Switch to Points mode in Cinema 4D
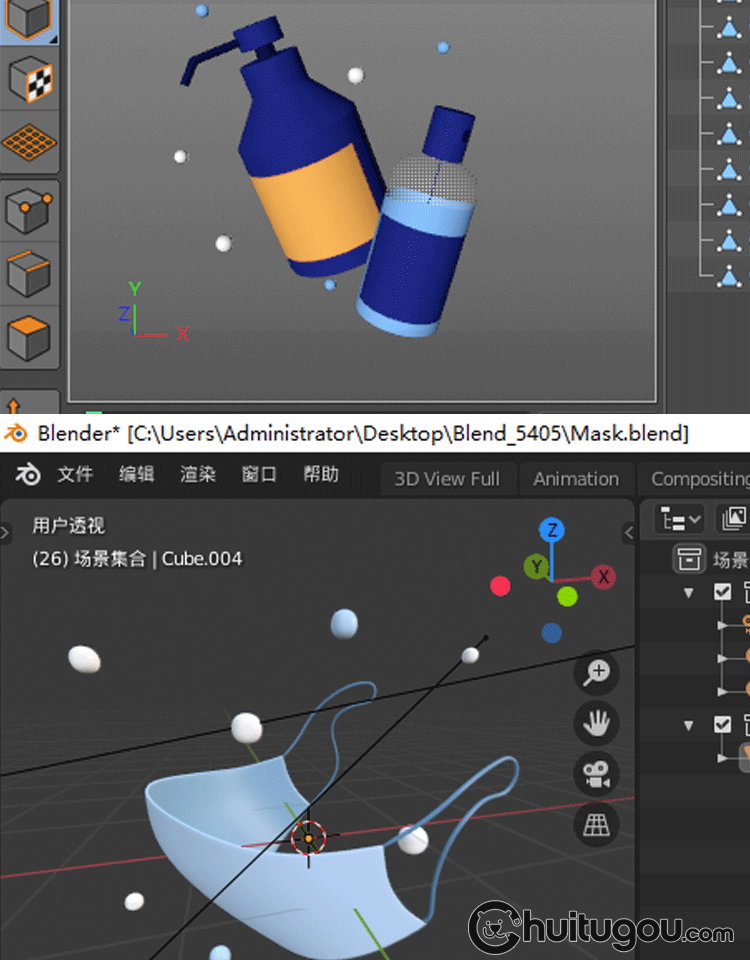Image resolution: width=750 pixels, height=960 pixels. pos(30,210)
